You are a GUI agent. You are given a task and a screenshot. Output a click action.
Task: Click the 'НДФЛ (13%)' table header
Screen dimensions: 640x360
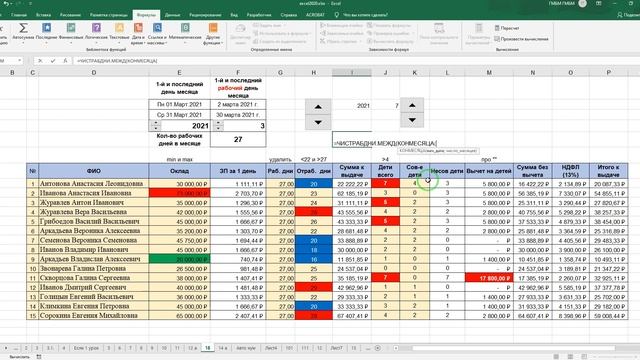pyautogui.click(x=570, y=171)
